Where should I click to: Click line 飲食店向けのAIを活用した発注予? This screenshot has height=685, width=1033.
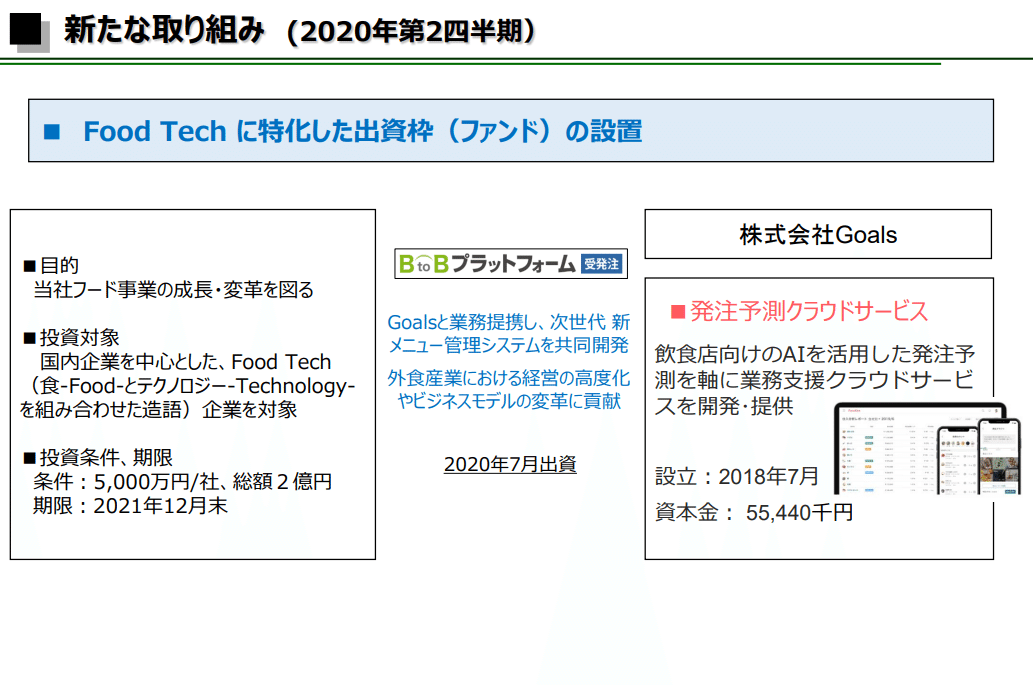click(815, 354)
